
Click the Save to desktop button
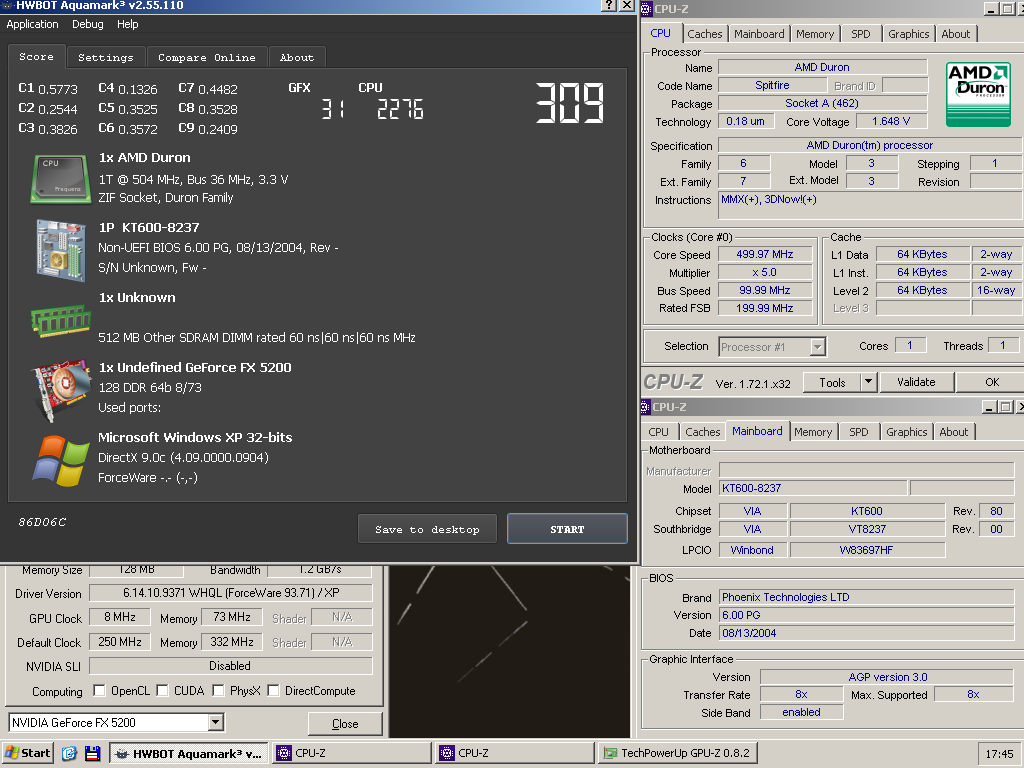click(427, 529)
